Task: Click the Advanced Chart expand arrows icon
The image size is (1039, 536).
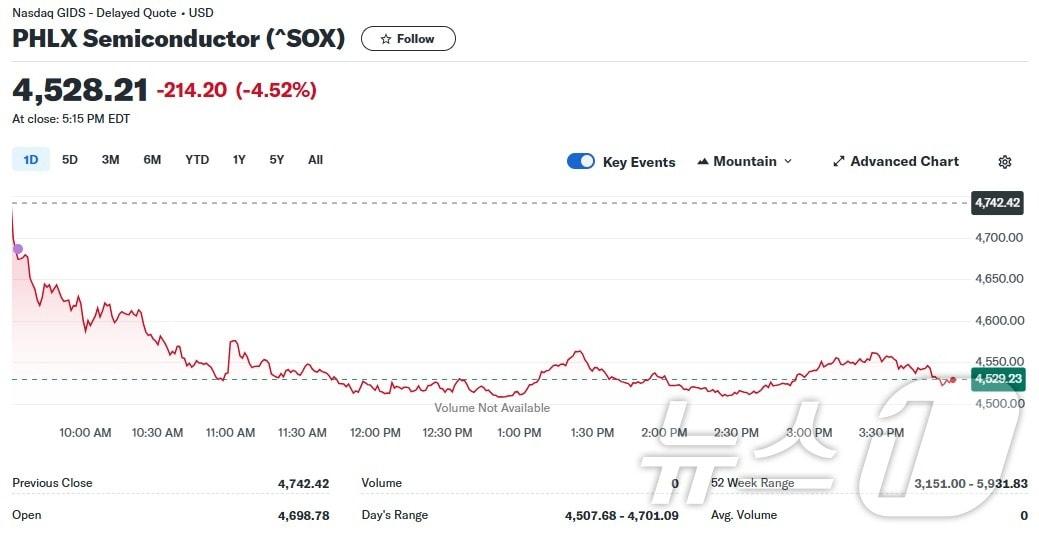Action: click(839, 162)
